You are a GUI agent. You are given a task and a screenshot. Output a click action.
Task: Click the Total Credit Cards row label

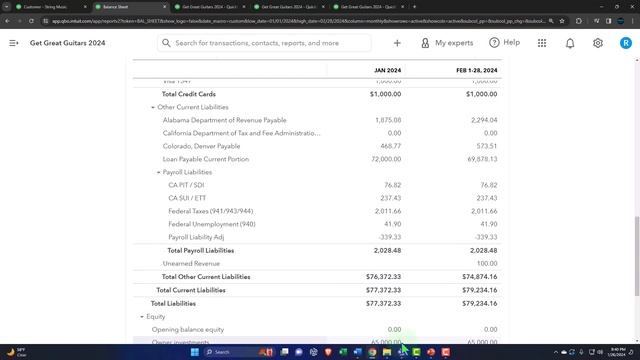(x=189, y=94)
